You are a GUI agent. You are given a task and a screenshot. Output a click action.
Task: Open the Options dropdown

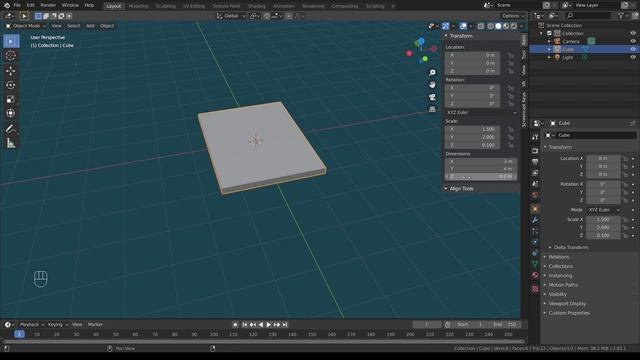pyautogui.click(x=513, y=16)
